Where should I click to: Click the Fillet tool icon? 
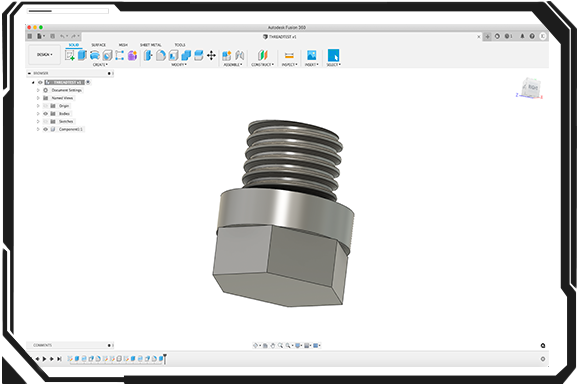tap(161, 56)
